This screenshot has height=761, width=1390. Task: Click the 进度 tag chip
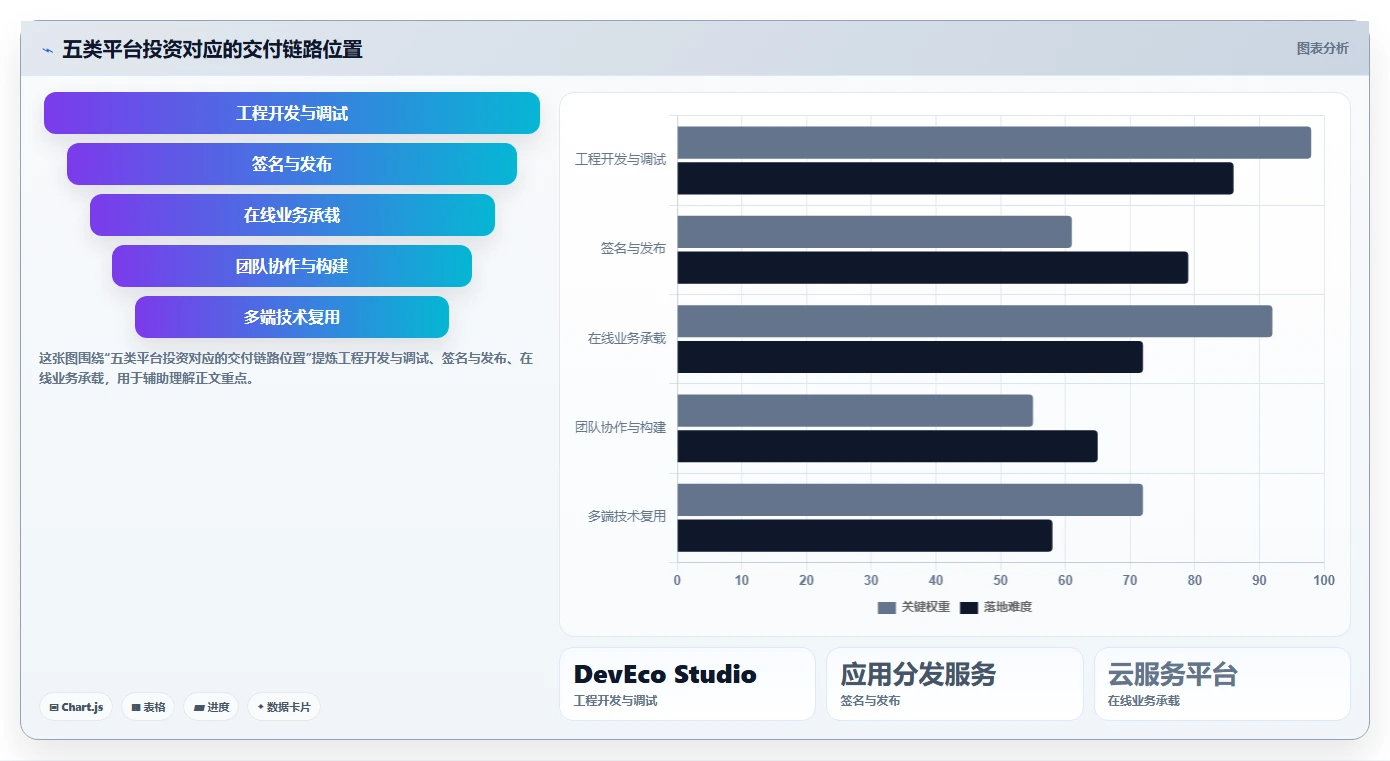pyautogui.click(x=211, y=707)
